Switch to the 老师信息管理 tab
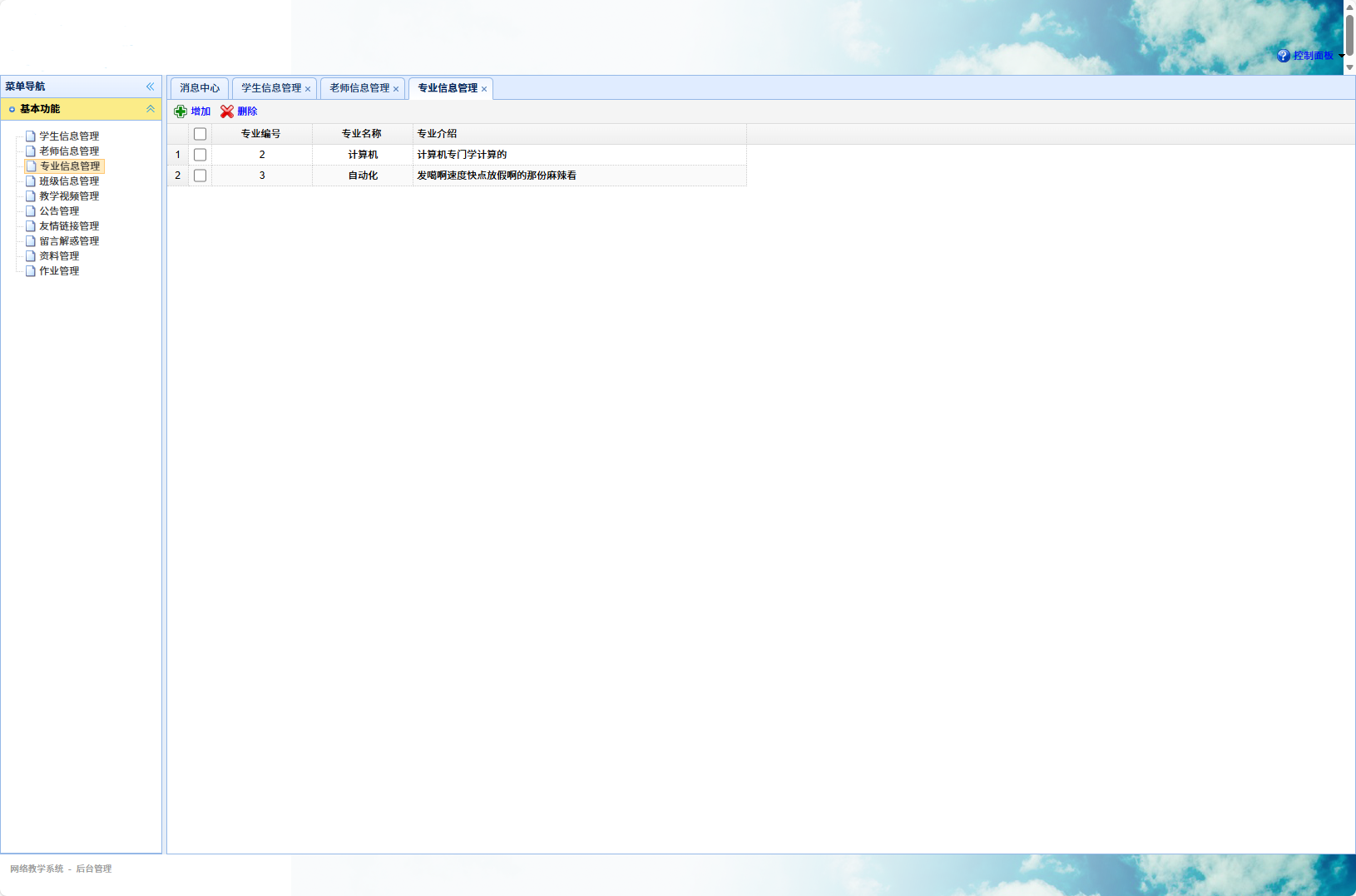This screenshot has width=1356, height=896. [x=359, y=88]
